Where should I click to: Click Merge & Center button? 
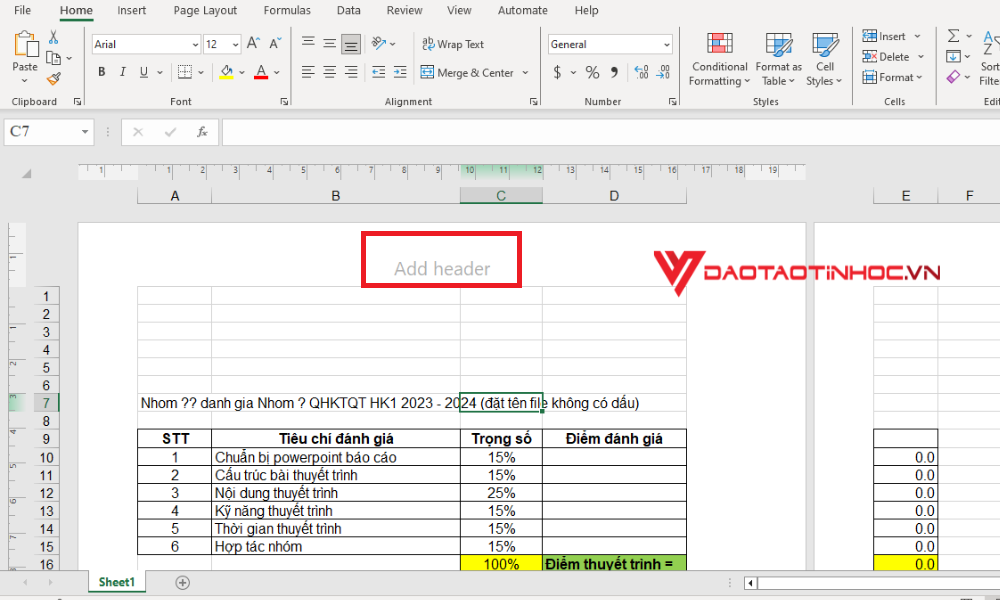tap(467, 73)
